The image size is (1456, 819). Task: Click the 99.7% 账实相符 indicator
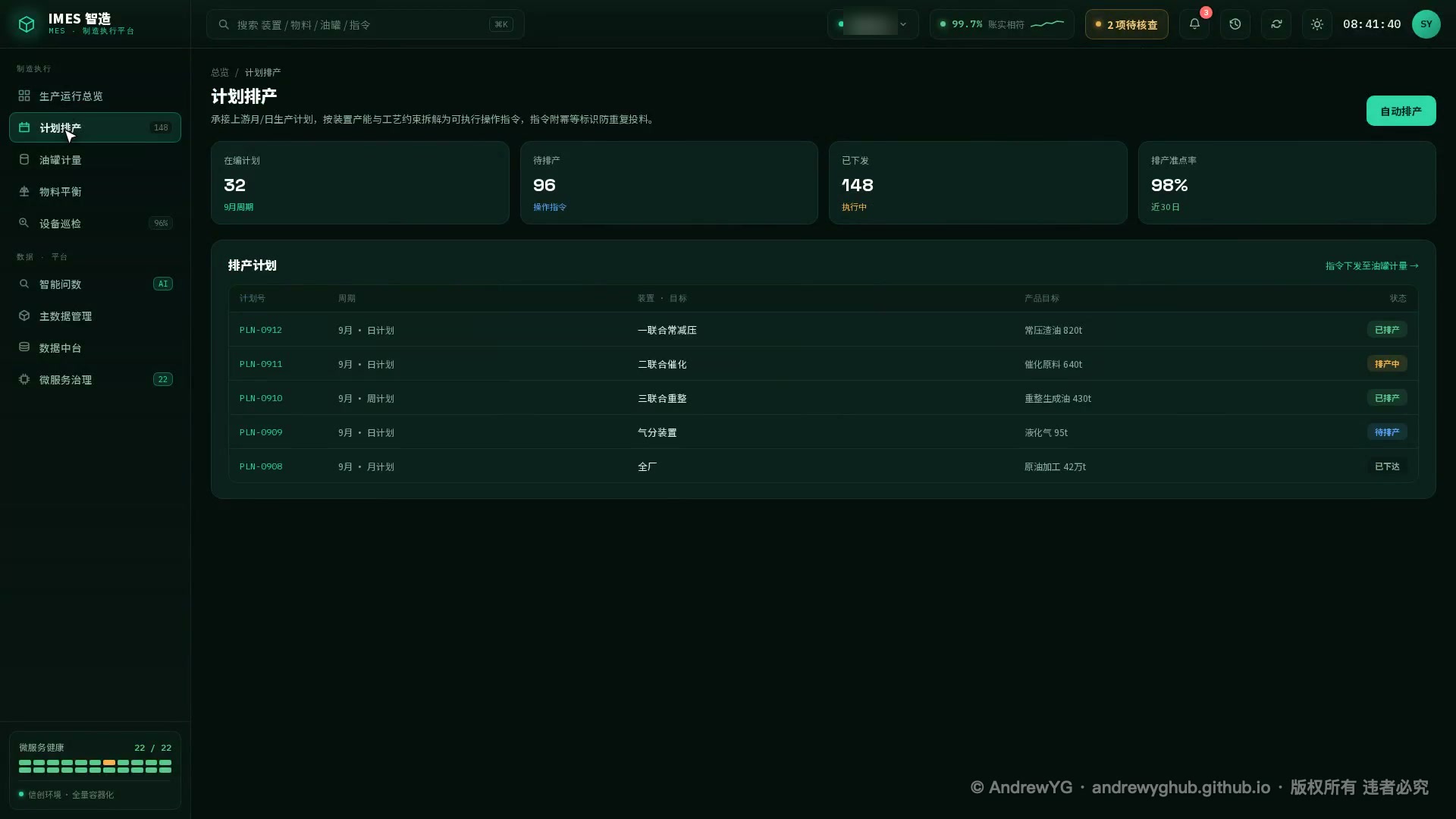point(1002,24)
